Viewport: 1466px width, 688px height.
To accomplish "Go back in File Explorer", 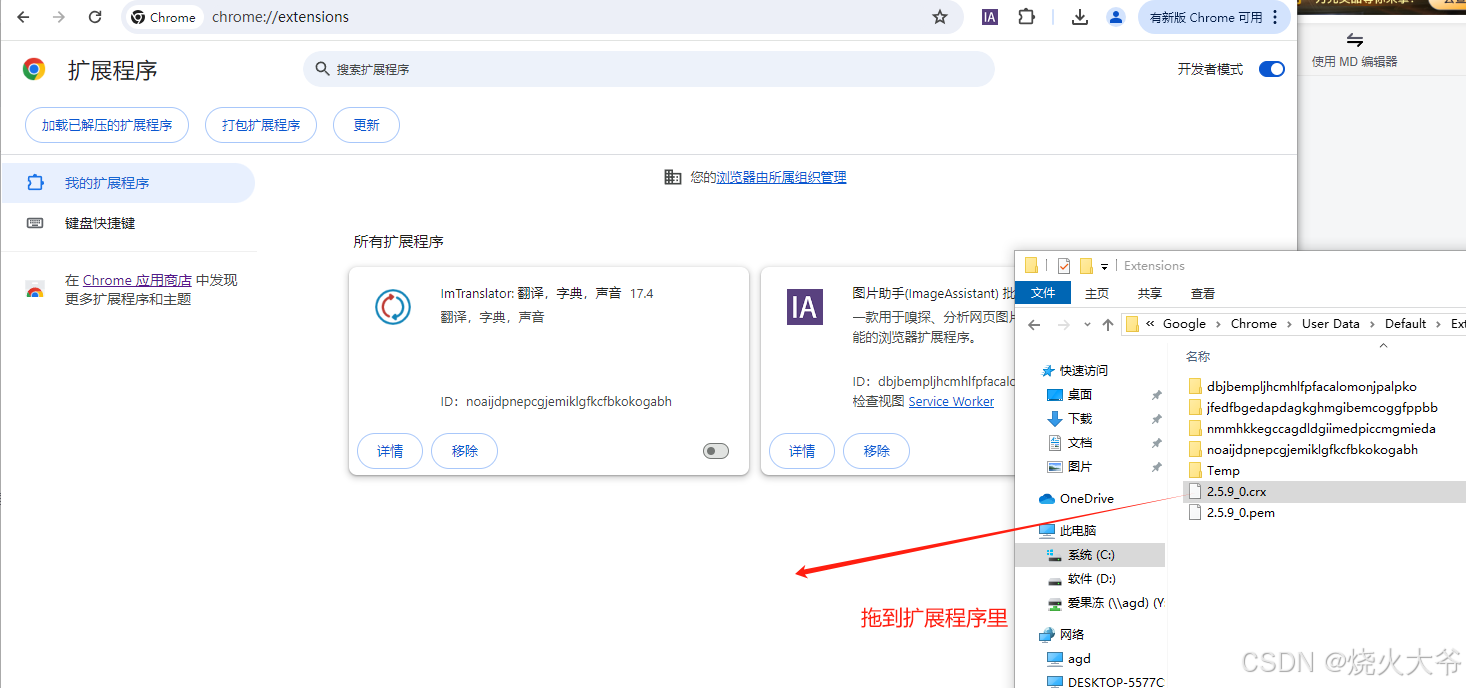I will 1034,324.
